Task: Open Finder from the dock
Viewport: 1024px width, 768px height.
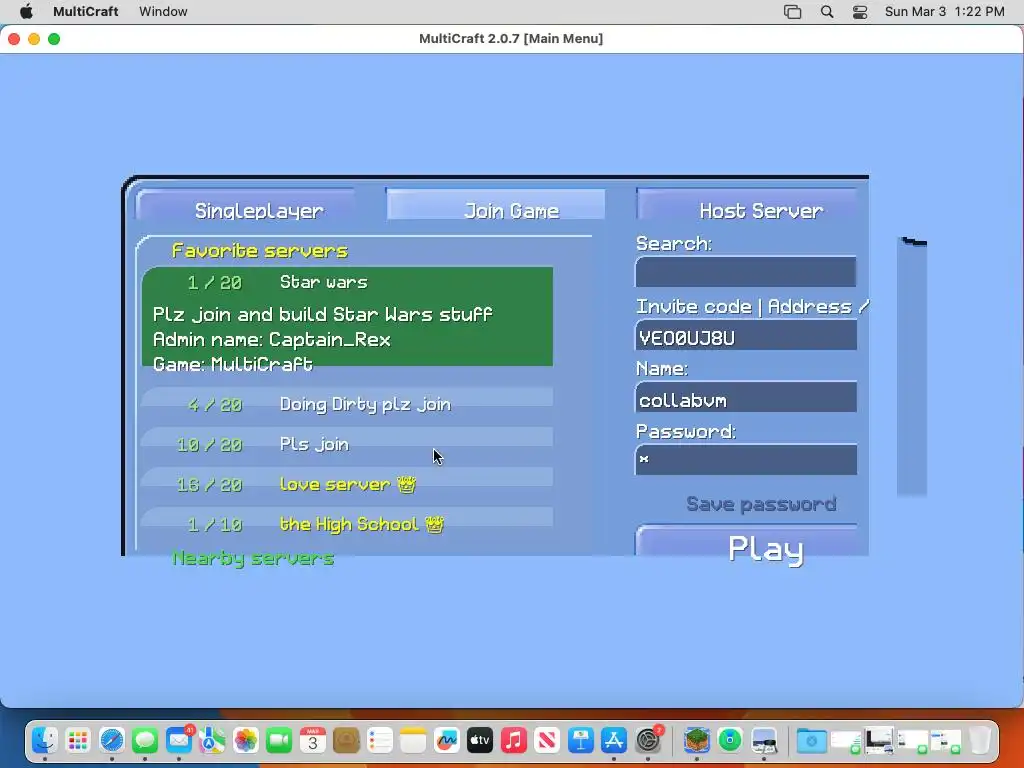Action: 44,740
